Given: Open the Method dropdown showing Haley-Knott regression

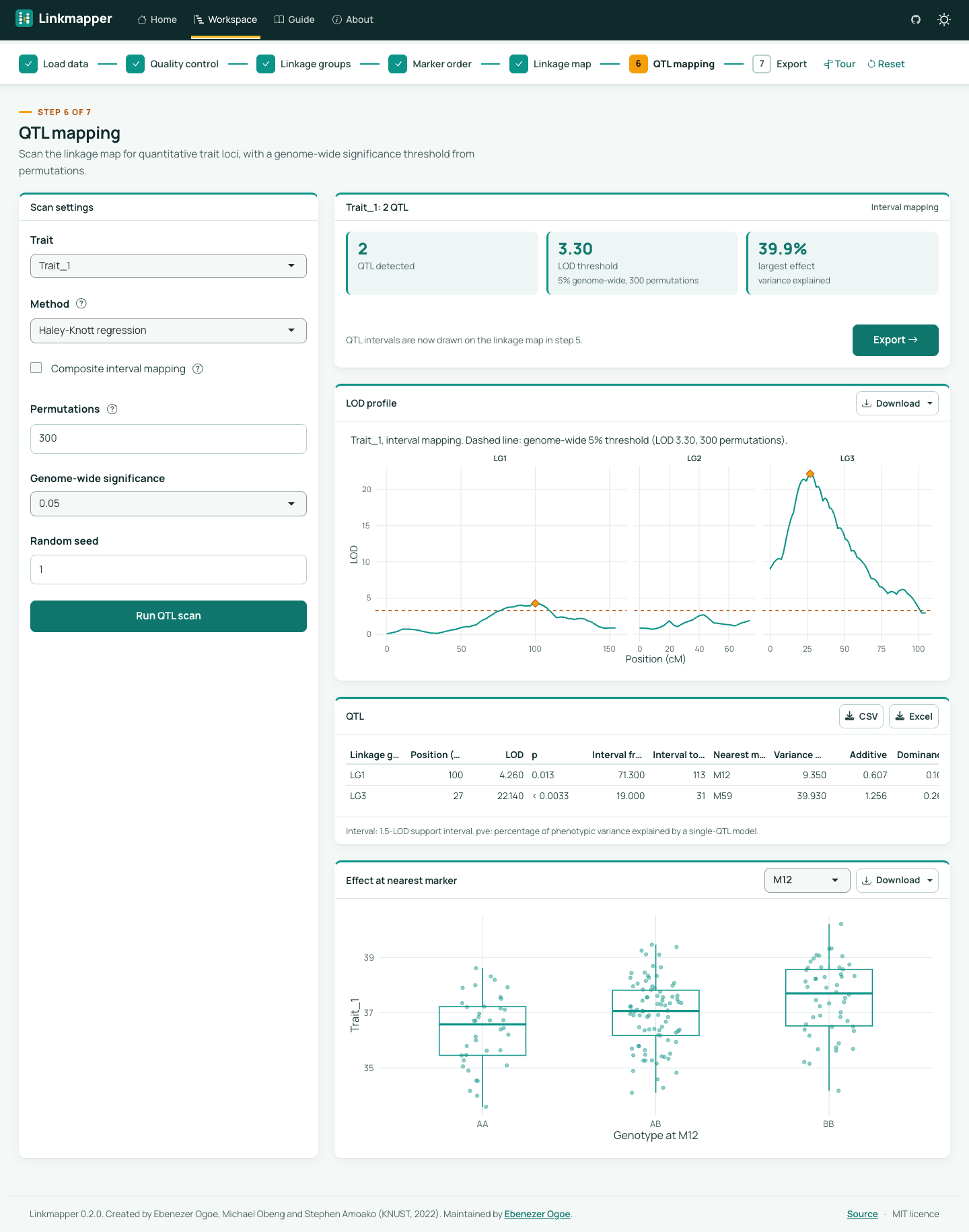Looking at the screenshot, I should pos(168,331).
